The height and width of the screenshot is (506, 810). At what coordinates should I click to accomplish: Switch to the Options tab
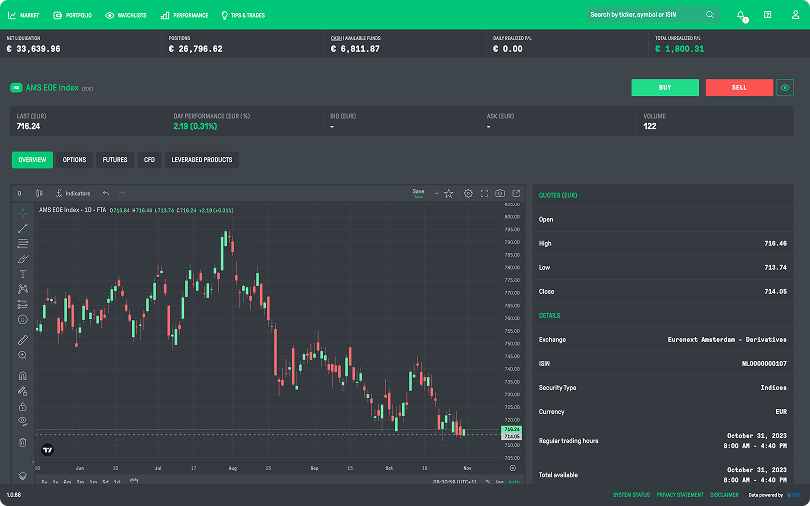[74, 160]
